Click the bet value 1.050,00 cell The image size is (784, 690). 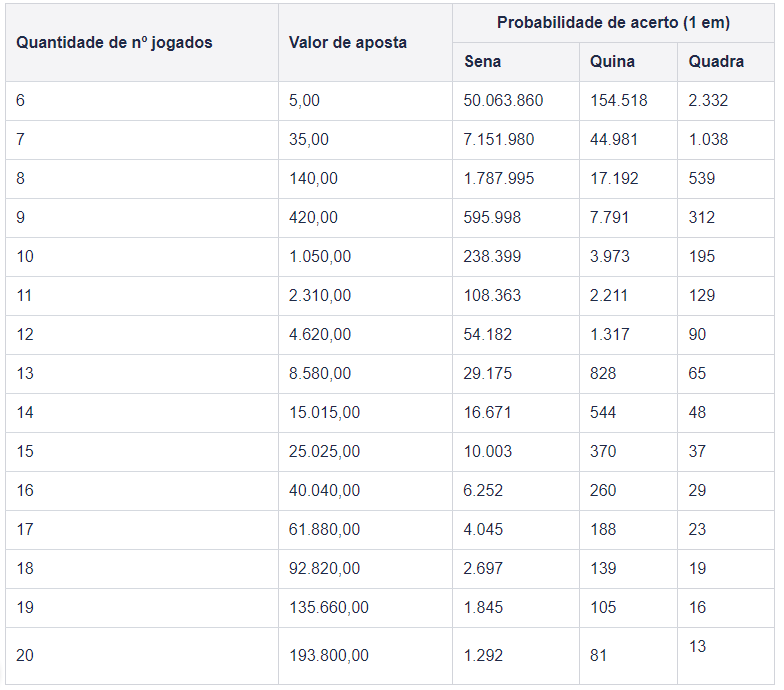366,257
